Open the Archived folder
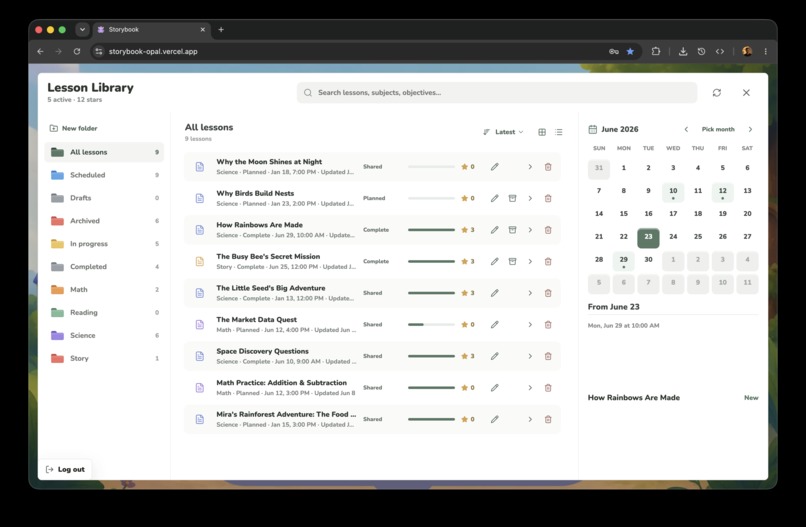The height and width of the screenshot is (527, 806). click(x=104, y=221)
